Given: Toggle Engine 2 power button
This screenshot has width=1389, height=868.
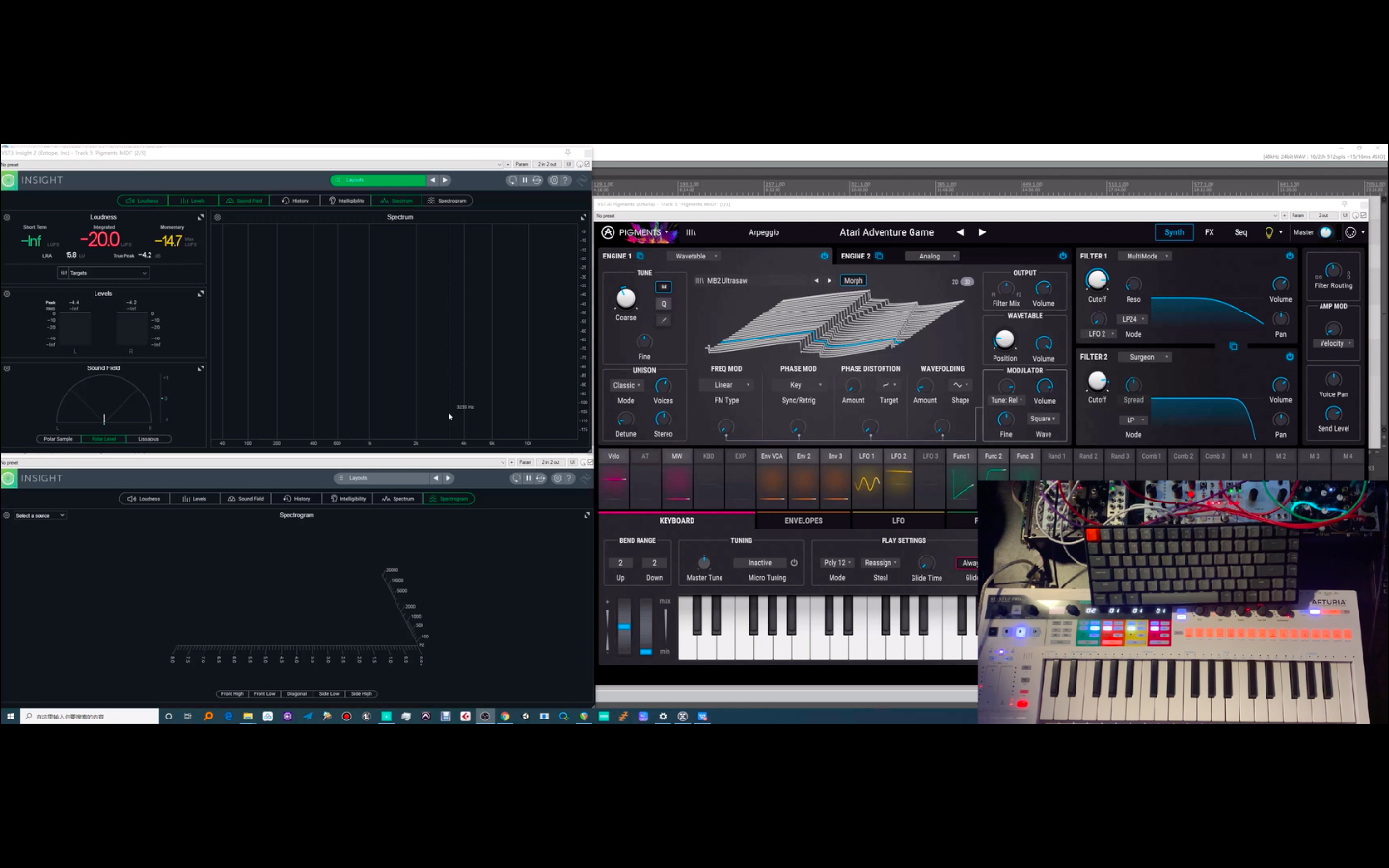Looking at the screenshot, I should coord(1063,257).
